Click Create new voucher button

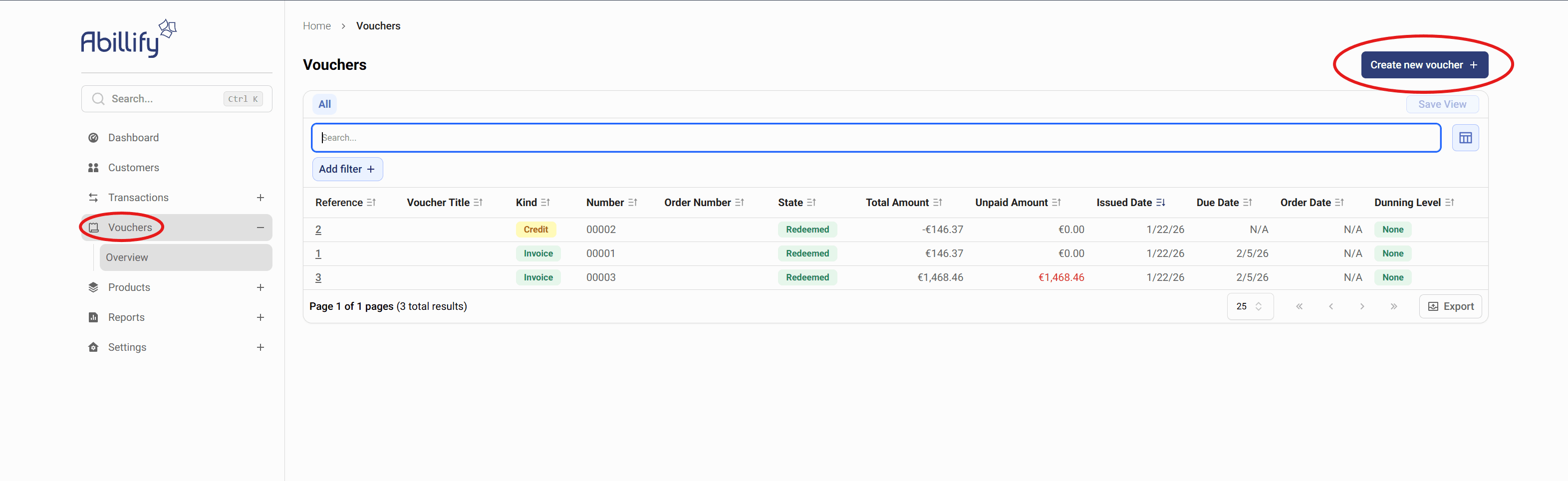point(1424,64)
